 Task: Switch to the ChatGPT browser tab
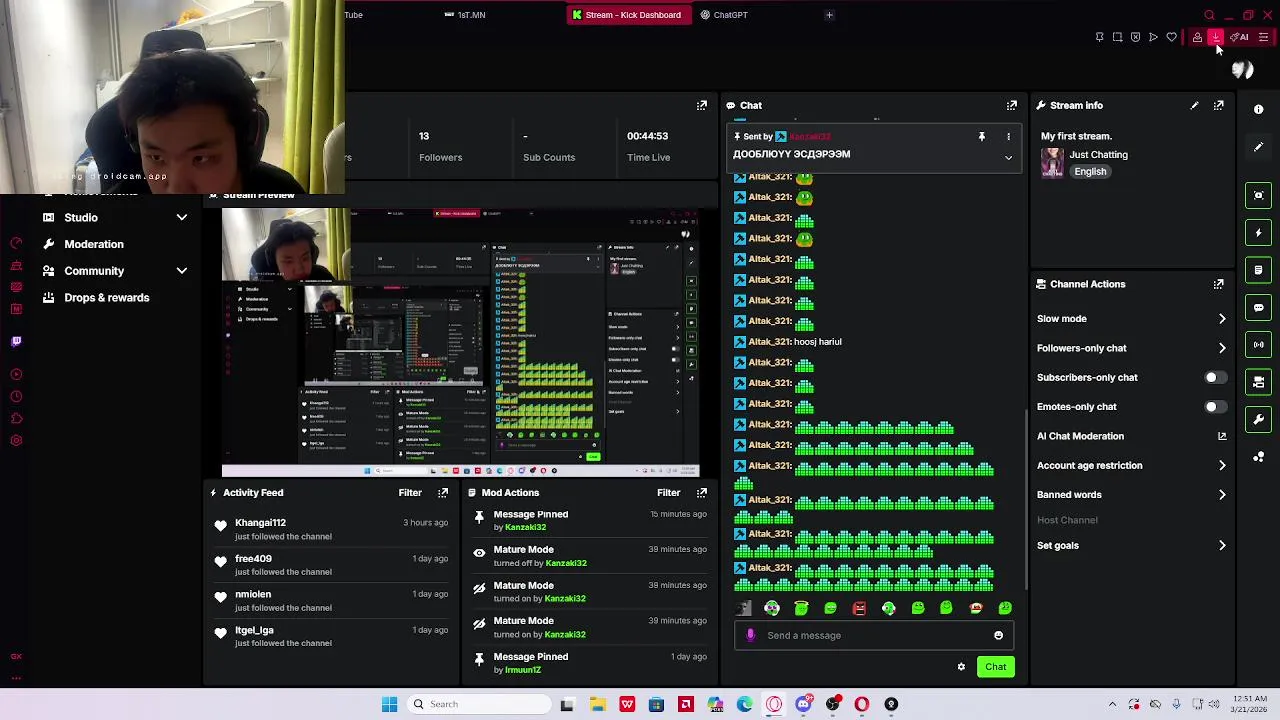click(x=724, y=15)
